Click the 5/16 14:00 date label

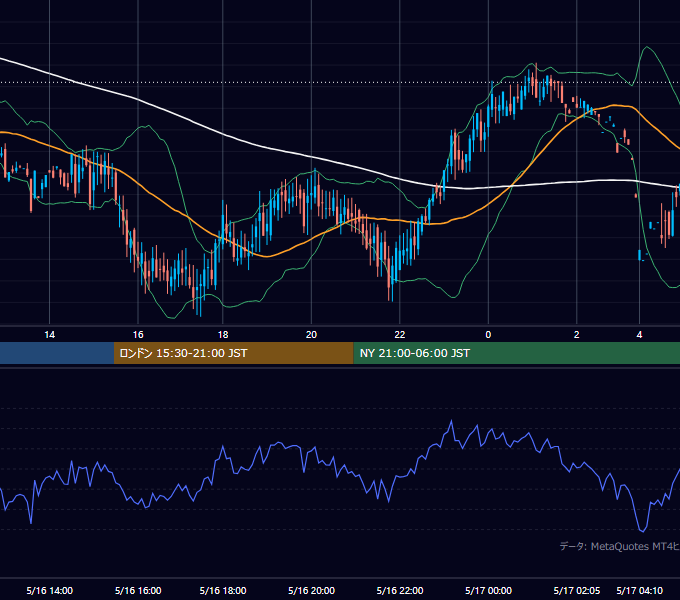49,590
